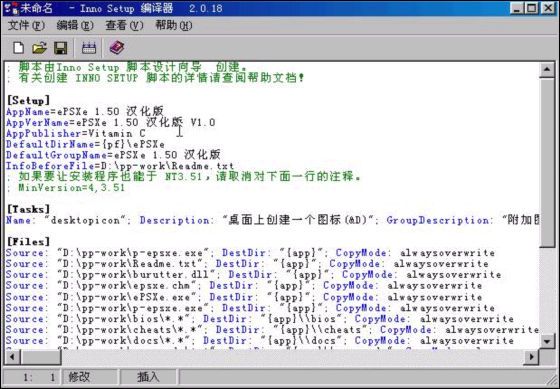Click the burutter.dll Source line
Viewport: 560px width, 389px height.
point(253,275)
